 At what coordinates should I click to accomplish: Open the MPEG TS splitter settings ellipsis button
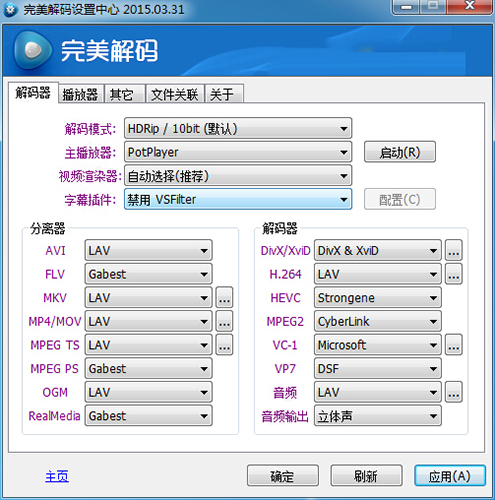(224, 345)
